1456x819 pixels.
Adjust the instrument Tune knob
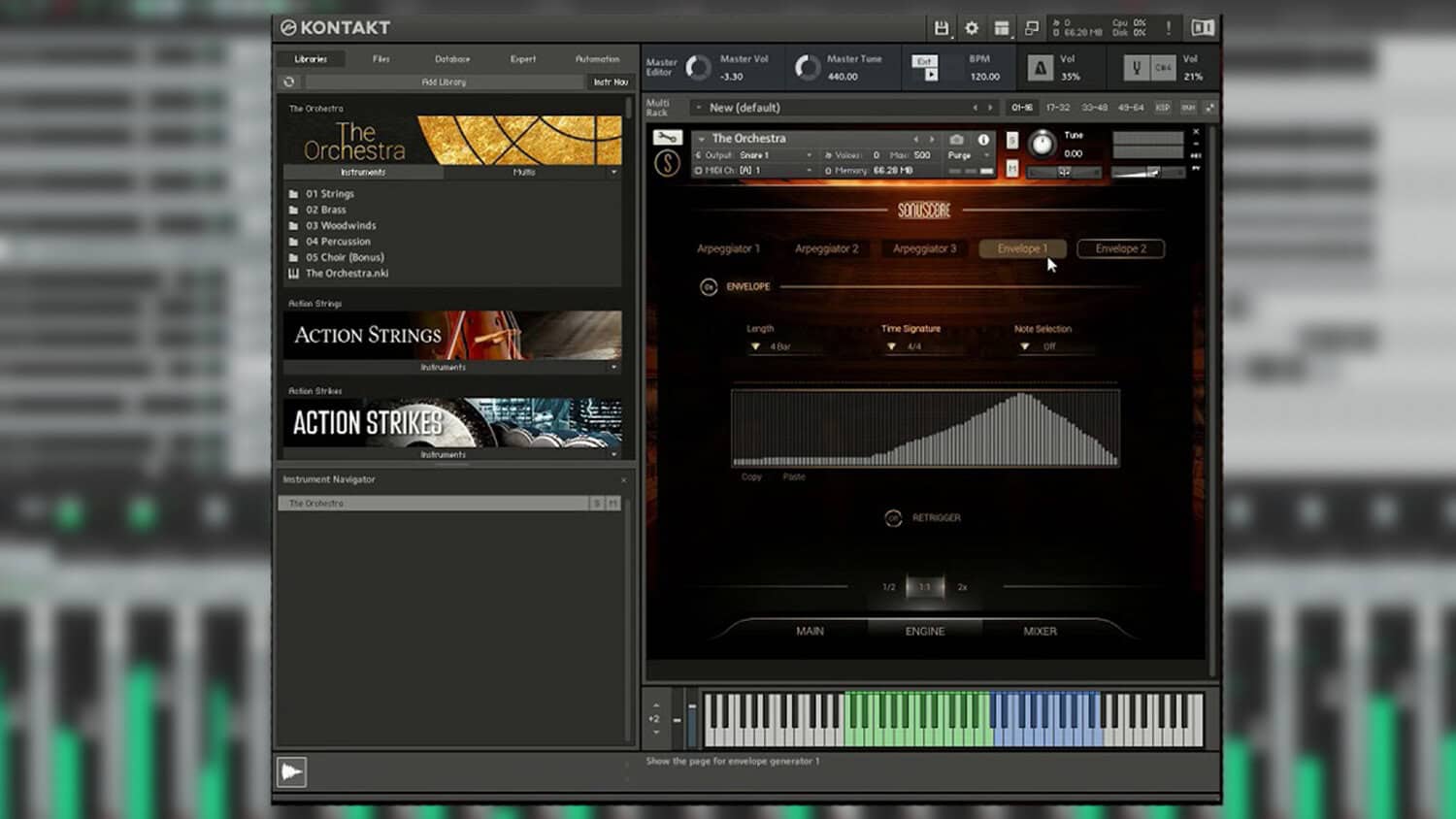(x=1042, y=145)
